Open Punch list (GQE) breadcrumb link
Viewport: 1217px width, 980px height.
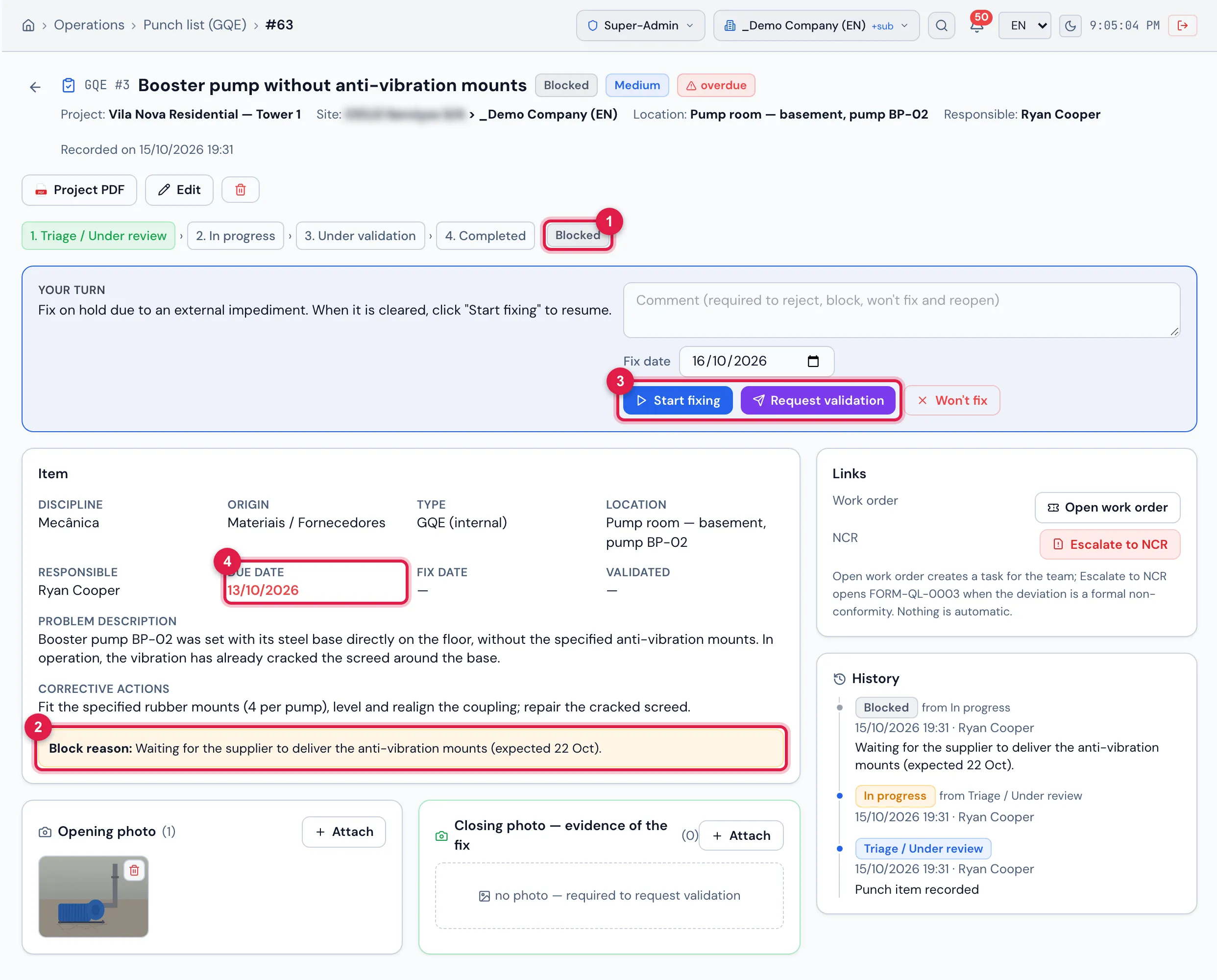click(195, 25)
